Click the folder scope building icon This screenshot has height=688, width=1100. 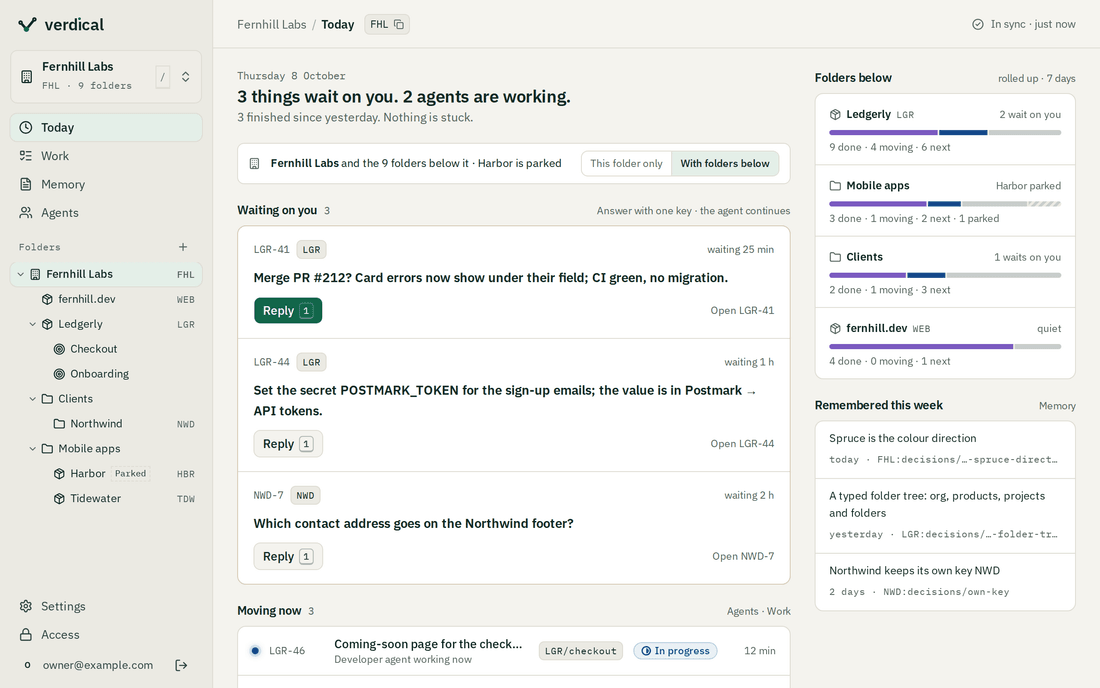click(254, 163)
